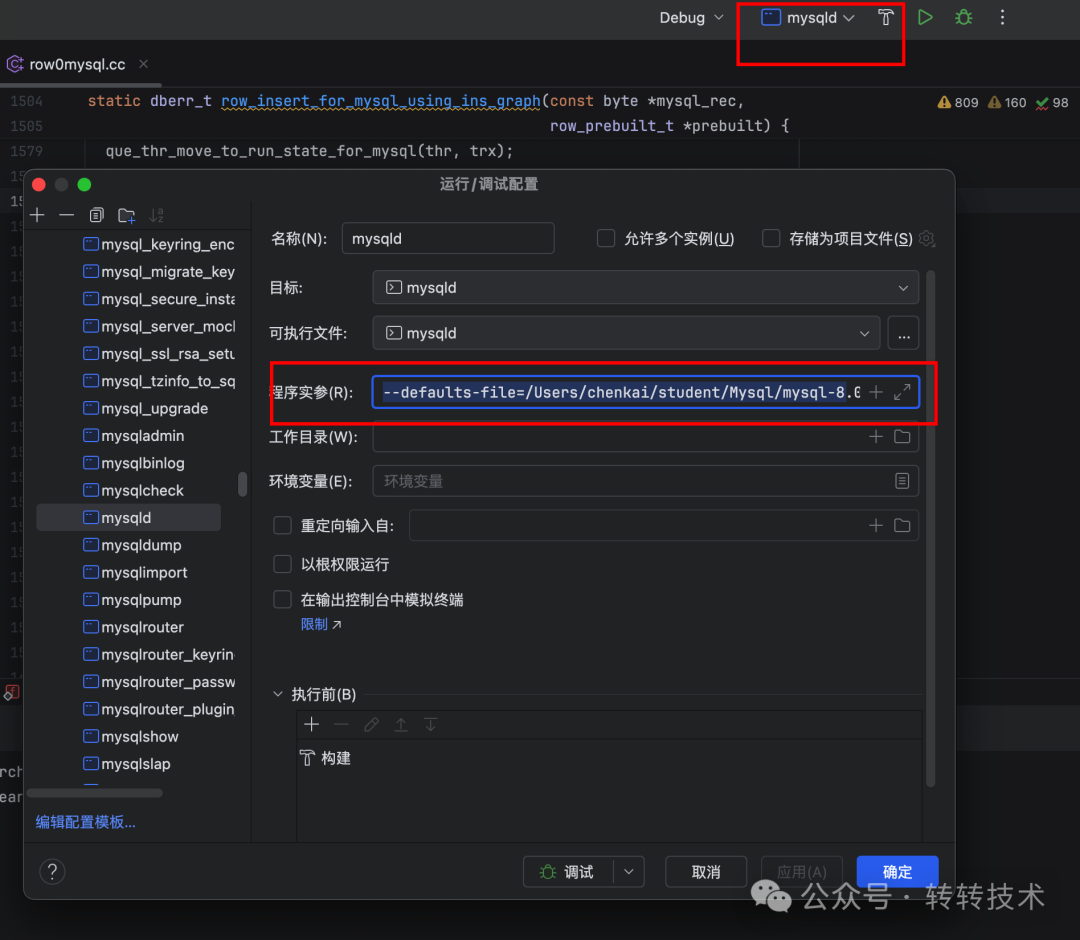Move the before-launch task up
The height and width of the screenshot is (940, 1080).
click(x=401, y=724)
